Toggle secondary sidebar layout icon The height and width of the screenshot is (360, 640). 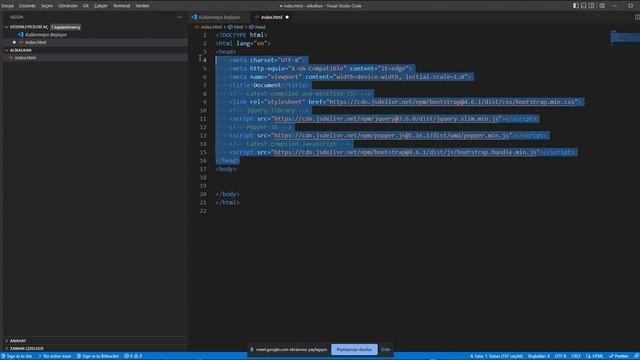[591, 6]
